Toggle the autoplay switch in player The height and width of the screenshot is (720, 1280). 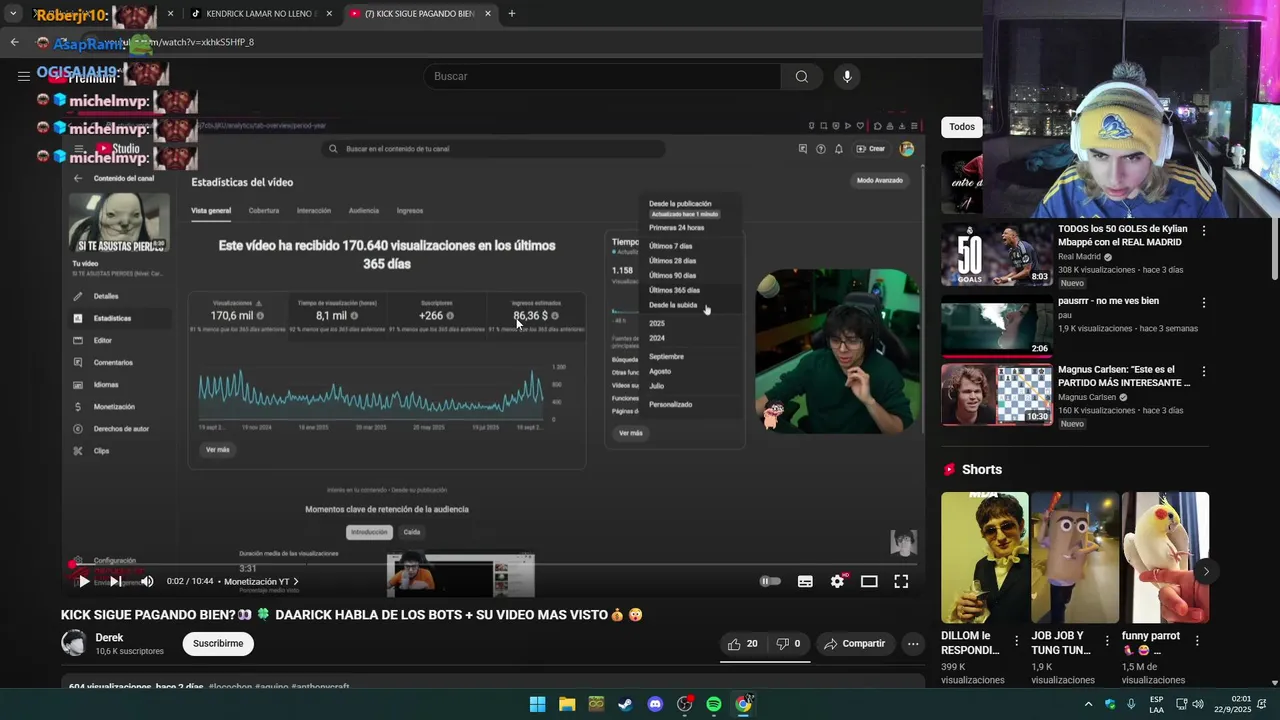click(x=770, y=581)
